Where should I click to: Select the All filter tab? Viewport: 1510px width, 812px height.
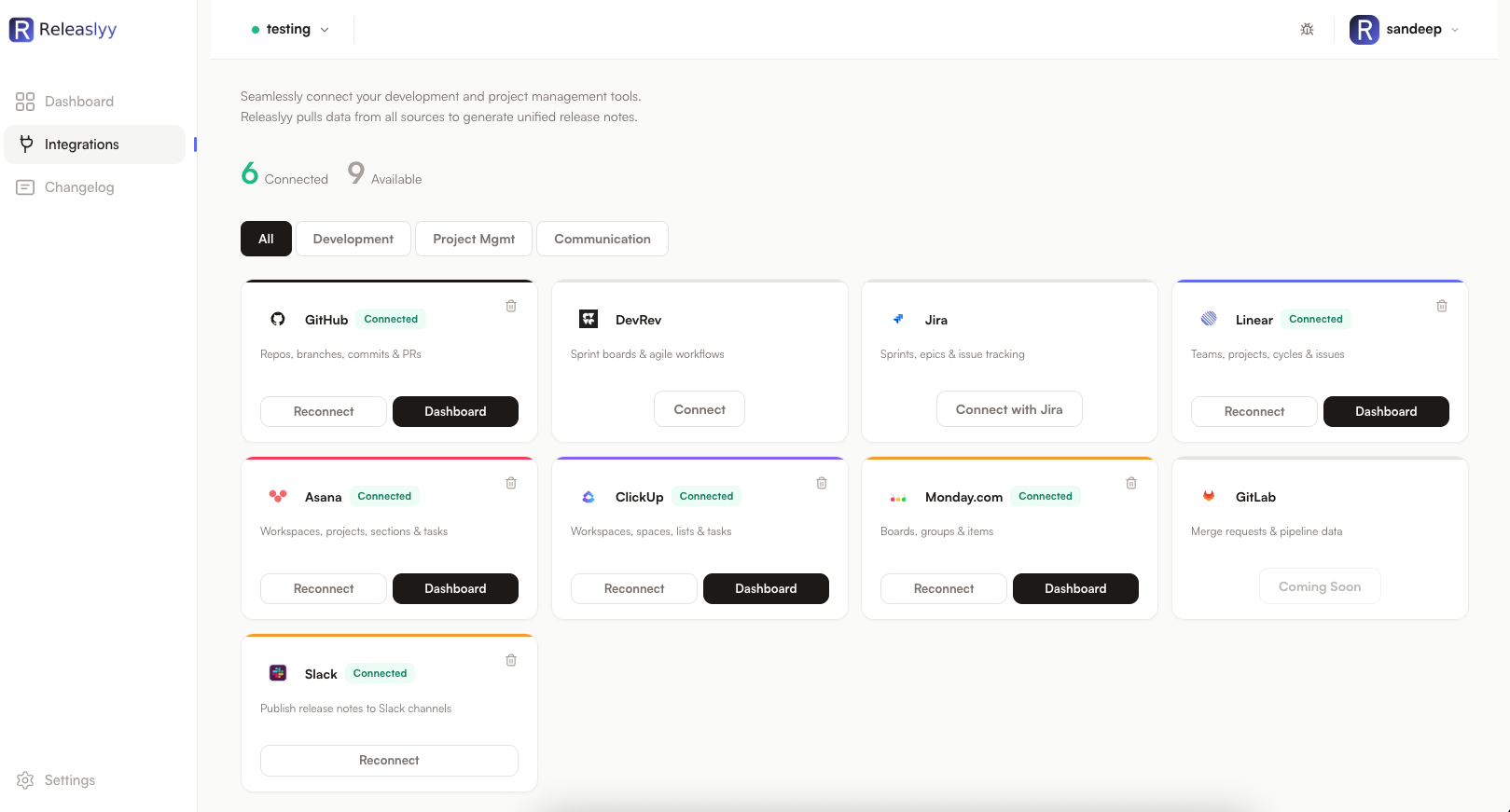point(266,239)
